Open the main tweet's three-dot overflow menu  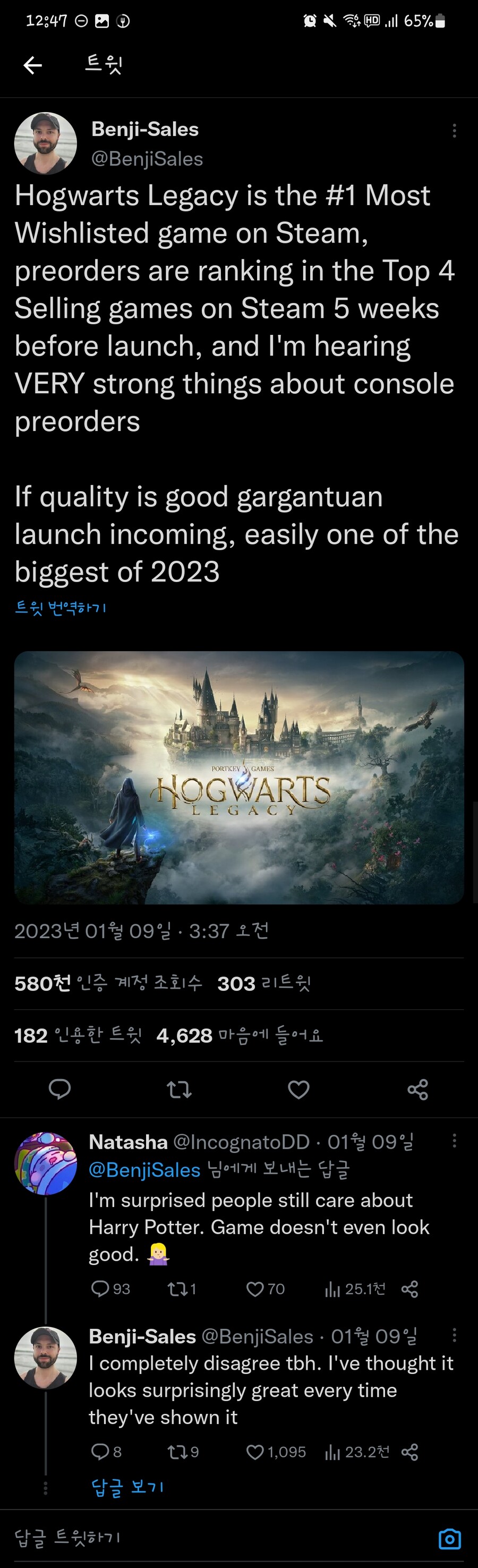[454, 130]
